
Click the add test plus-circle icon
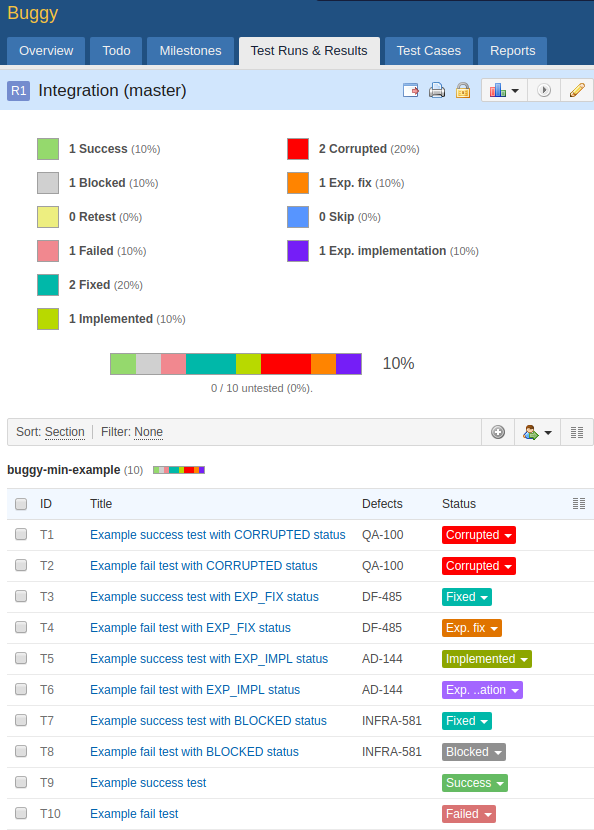click(498, 432)
